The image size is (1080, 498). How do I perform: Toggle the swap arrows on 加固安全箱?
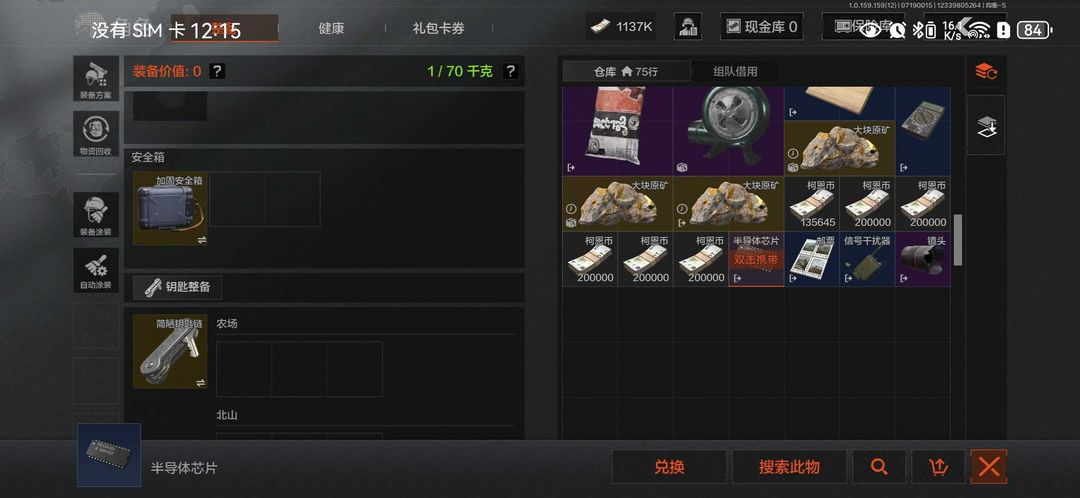click(201, 240)
